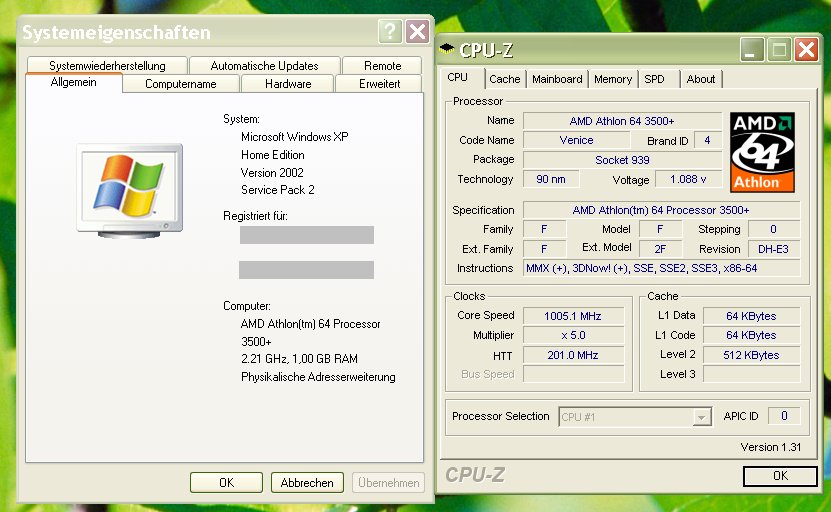Image resolution: width=831 pixels, height=512 pixels.
Task: Click the Revision value DH-E3
Action: 773,249
